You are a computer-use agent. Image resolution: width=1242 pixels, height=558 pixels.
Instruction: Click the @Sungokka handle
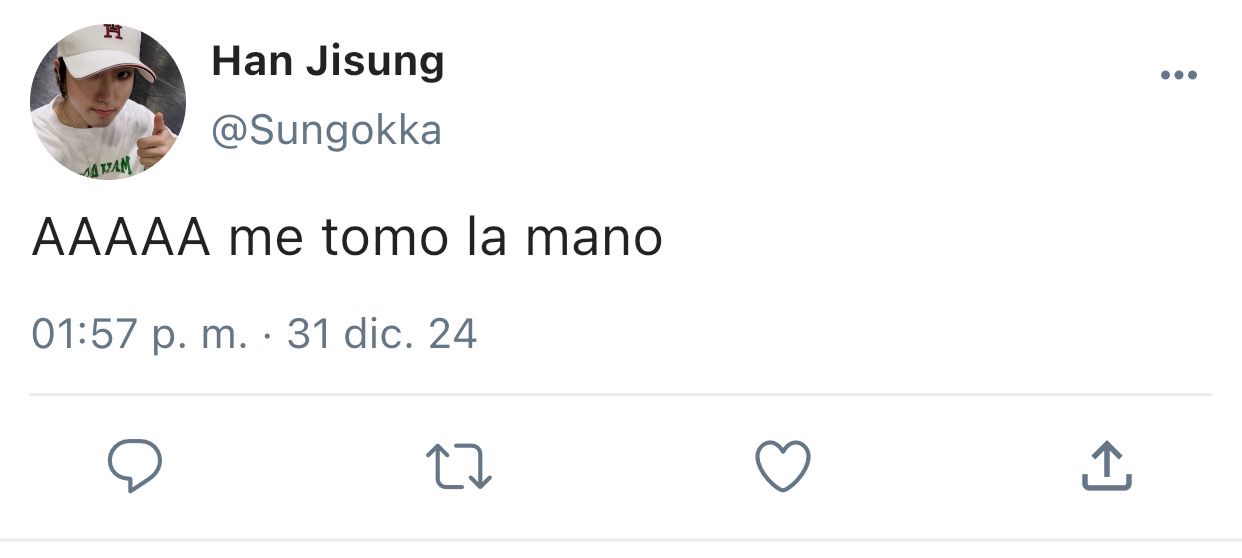[x=327, y=130]
